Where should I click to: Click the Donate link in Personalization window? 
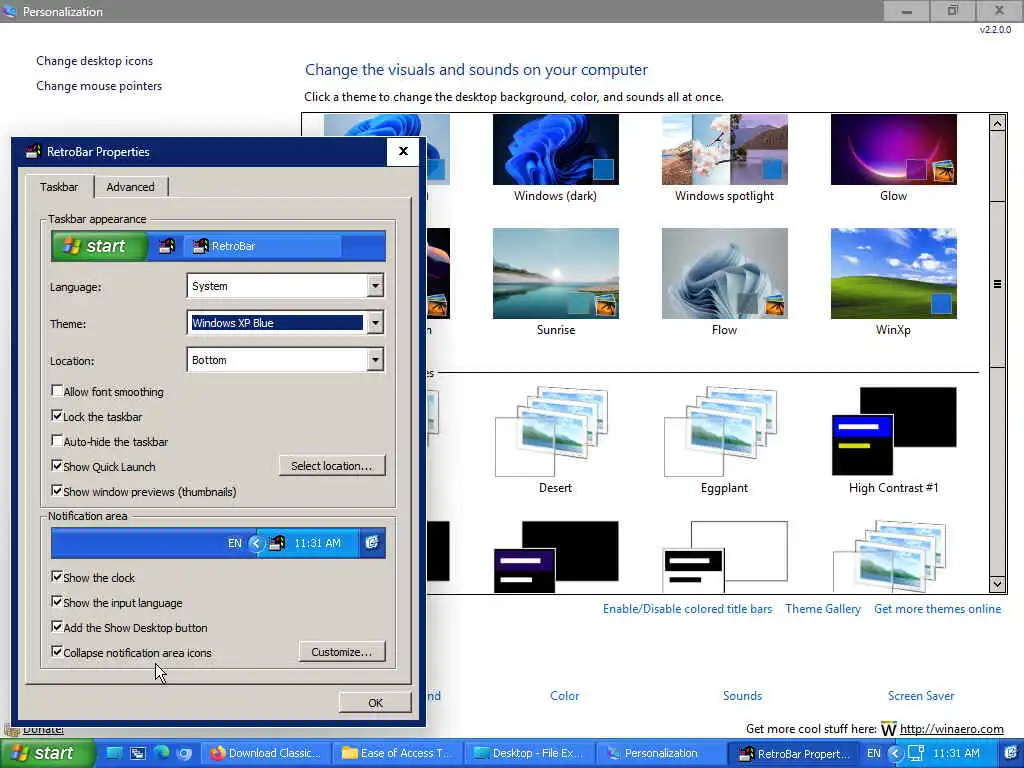coord(43,729)
